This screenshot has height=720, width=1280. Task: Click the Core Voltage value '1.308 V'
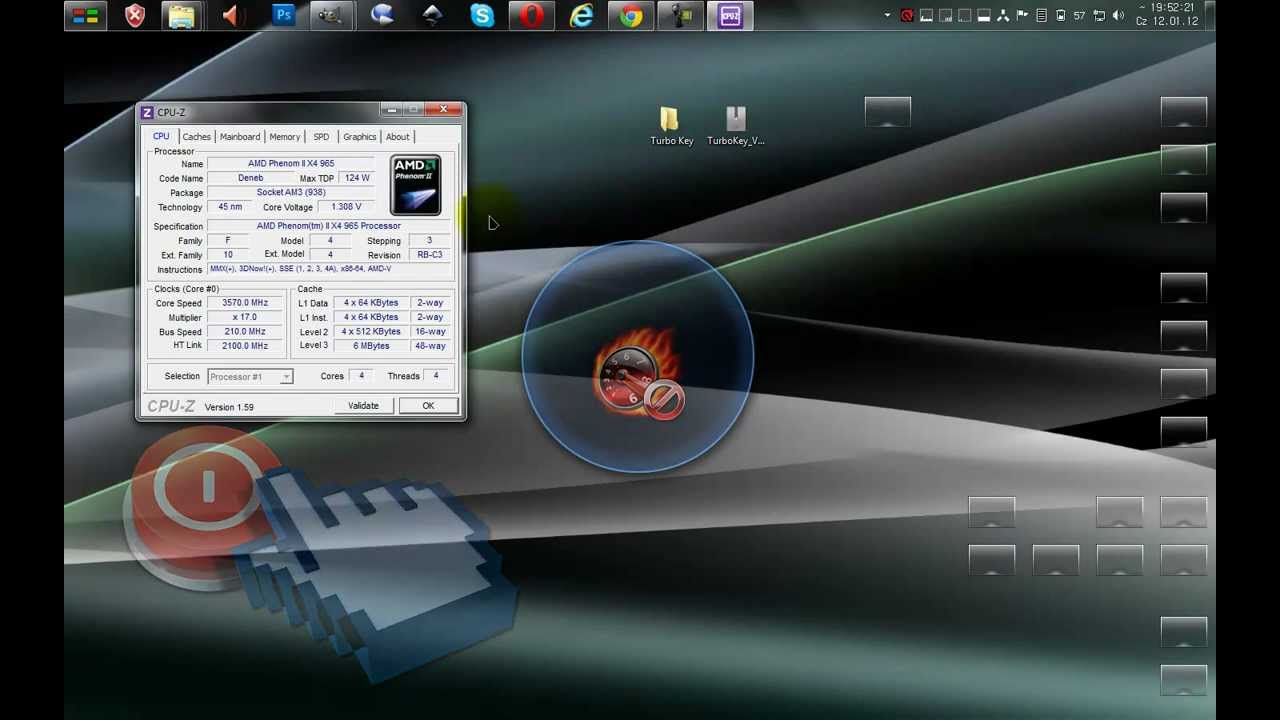[347, 207]
